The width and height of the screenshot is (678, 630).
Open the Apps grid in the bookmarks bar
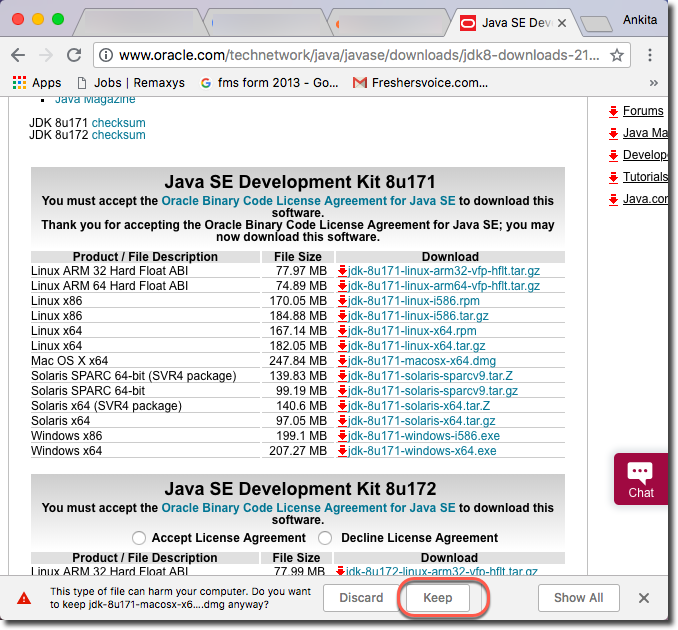(x=37, y=83)
